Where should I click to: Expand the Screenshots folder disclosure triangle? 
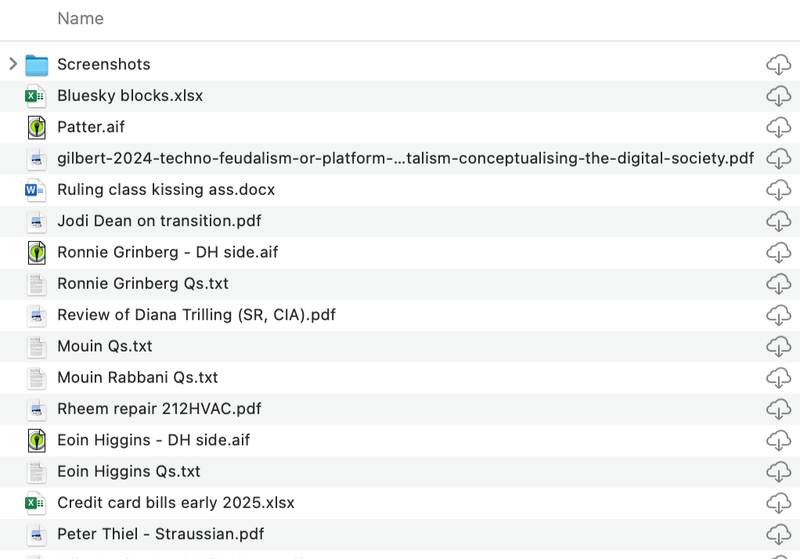click(12, 64)
